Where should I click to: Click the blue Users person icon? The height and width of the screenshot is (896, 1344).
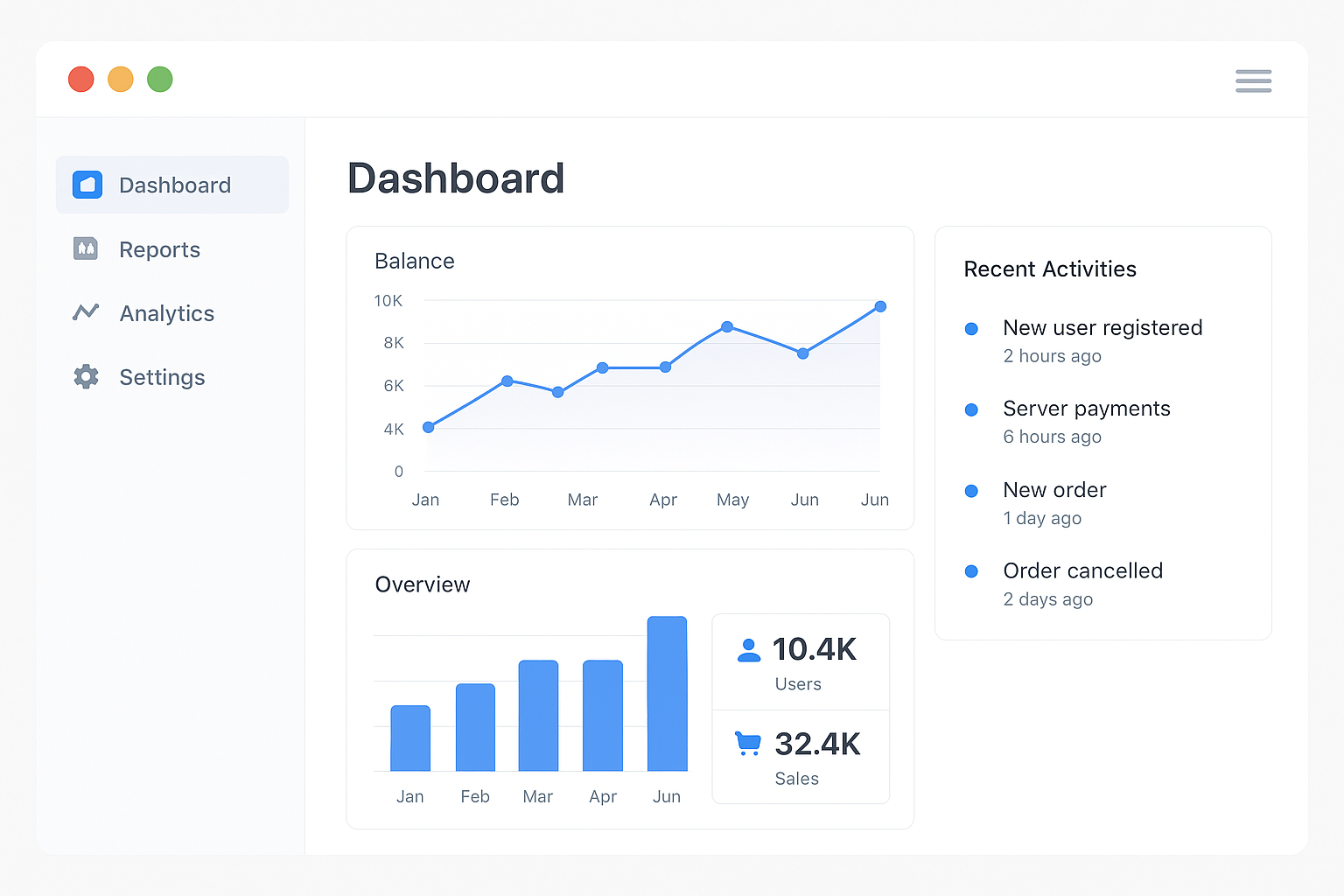[748, 649]
